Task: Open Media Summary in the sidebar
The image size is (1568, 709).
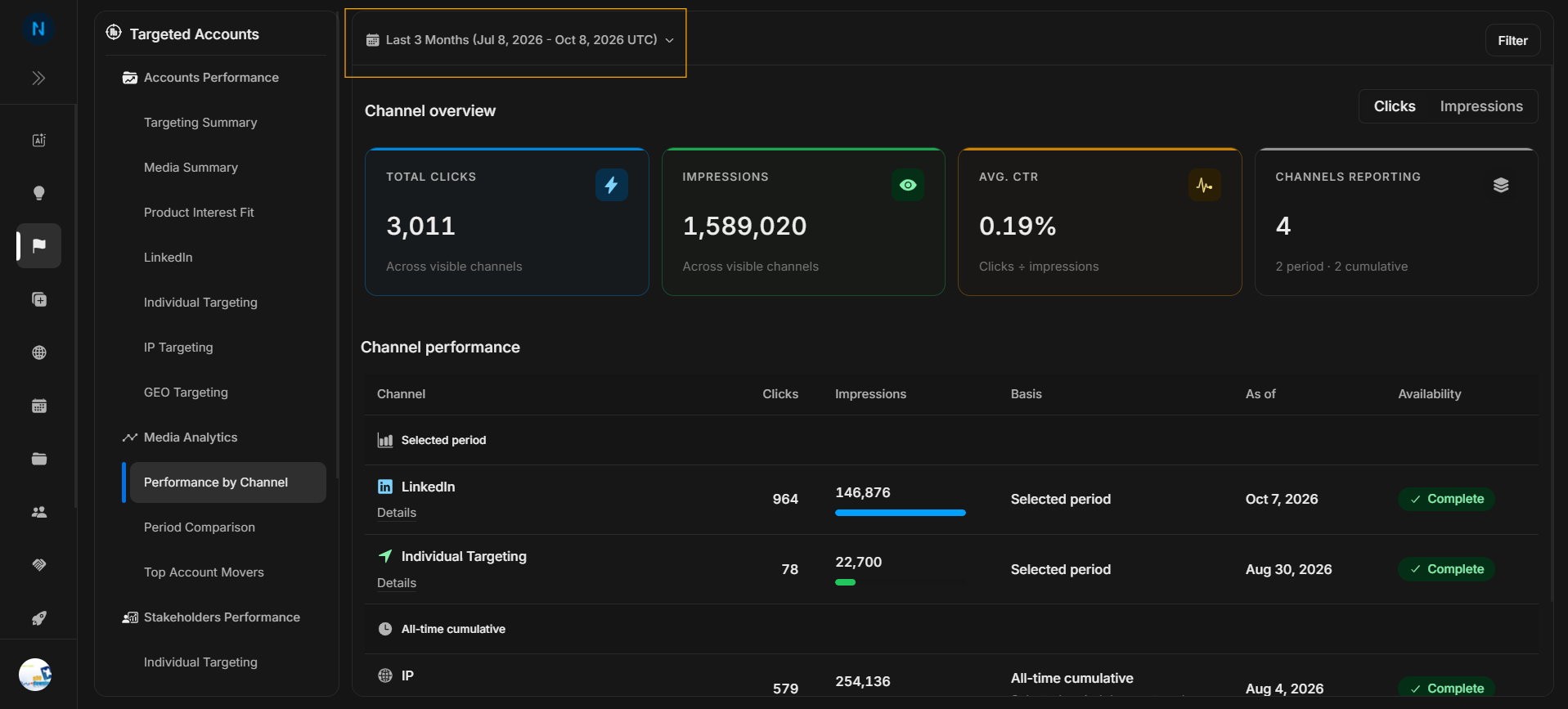Action: coord(191,168)
